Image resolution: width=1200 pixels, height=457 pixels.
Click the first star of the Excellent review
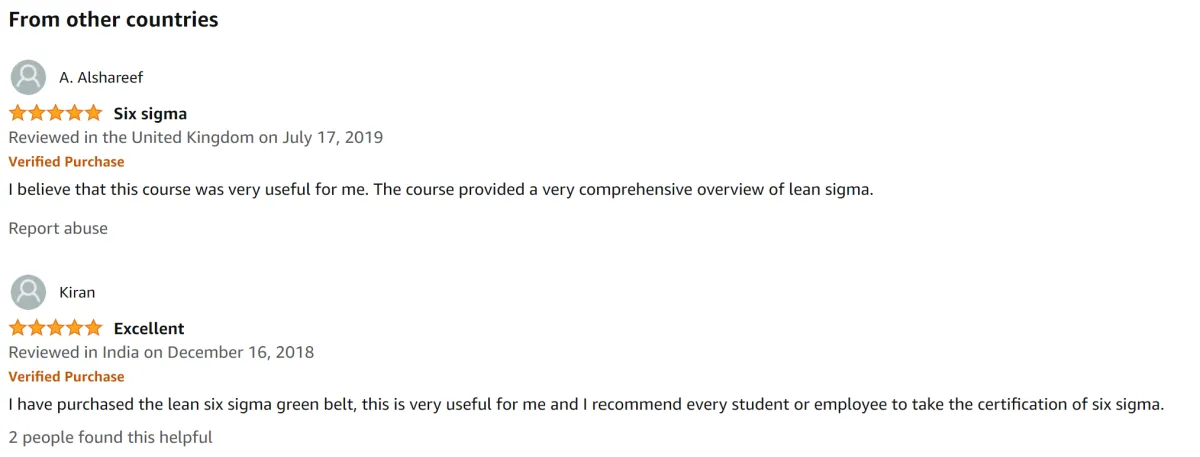pos(18,328)
